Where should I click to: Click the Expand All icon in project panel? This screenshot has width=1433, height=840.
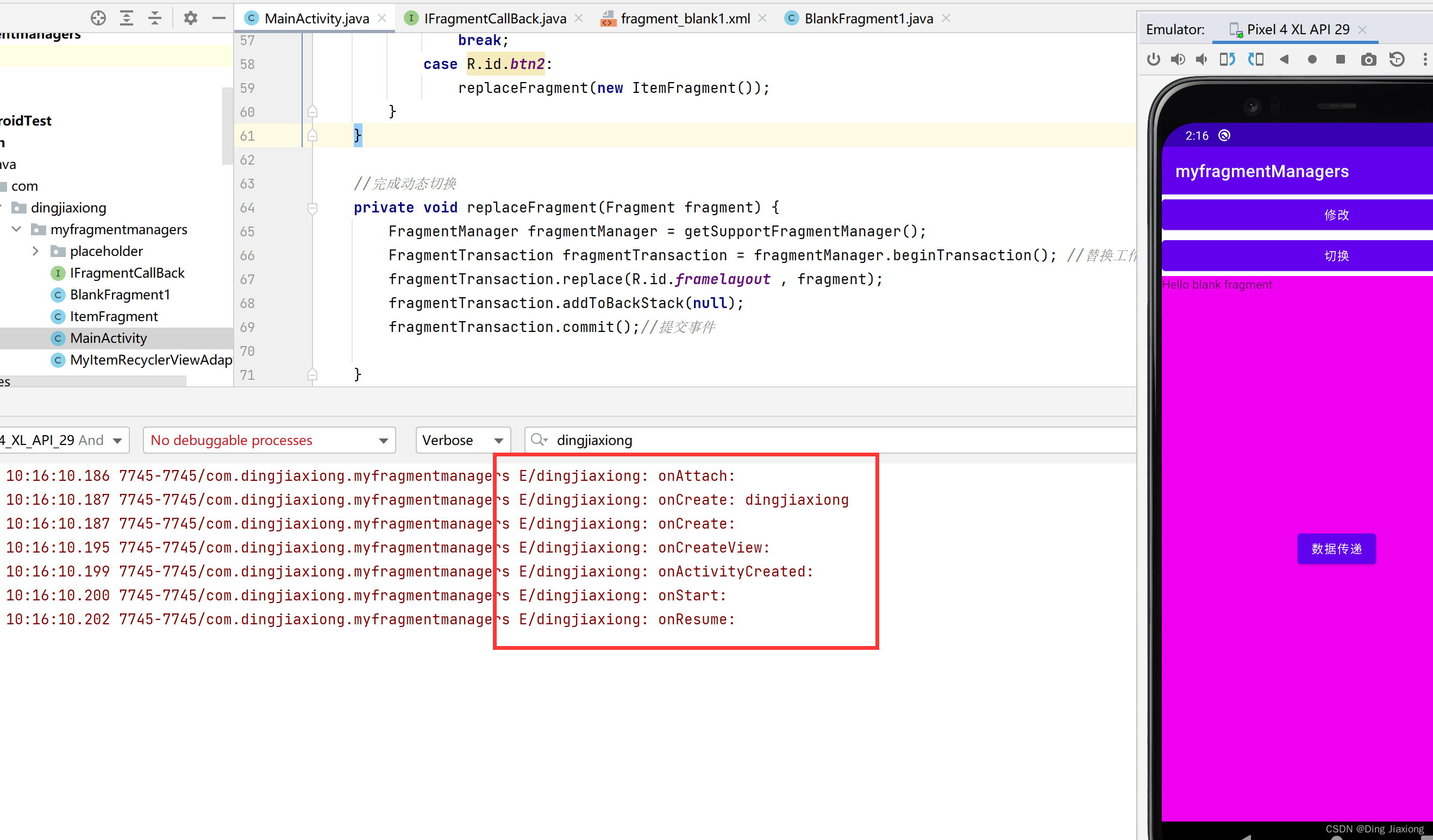[126, 18]
